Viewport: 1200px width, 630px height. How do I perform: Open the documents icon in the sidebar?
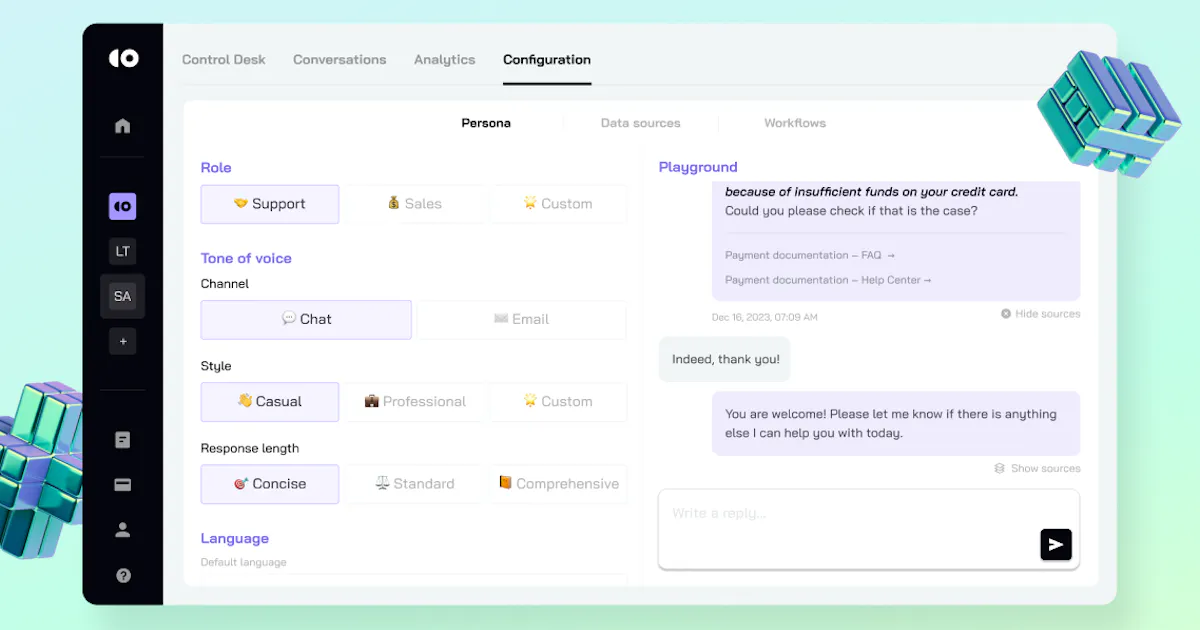tap(123, 440)
